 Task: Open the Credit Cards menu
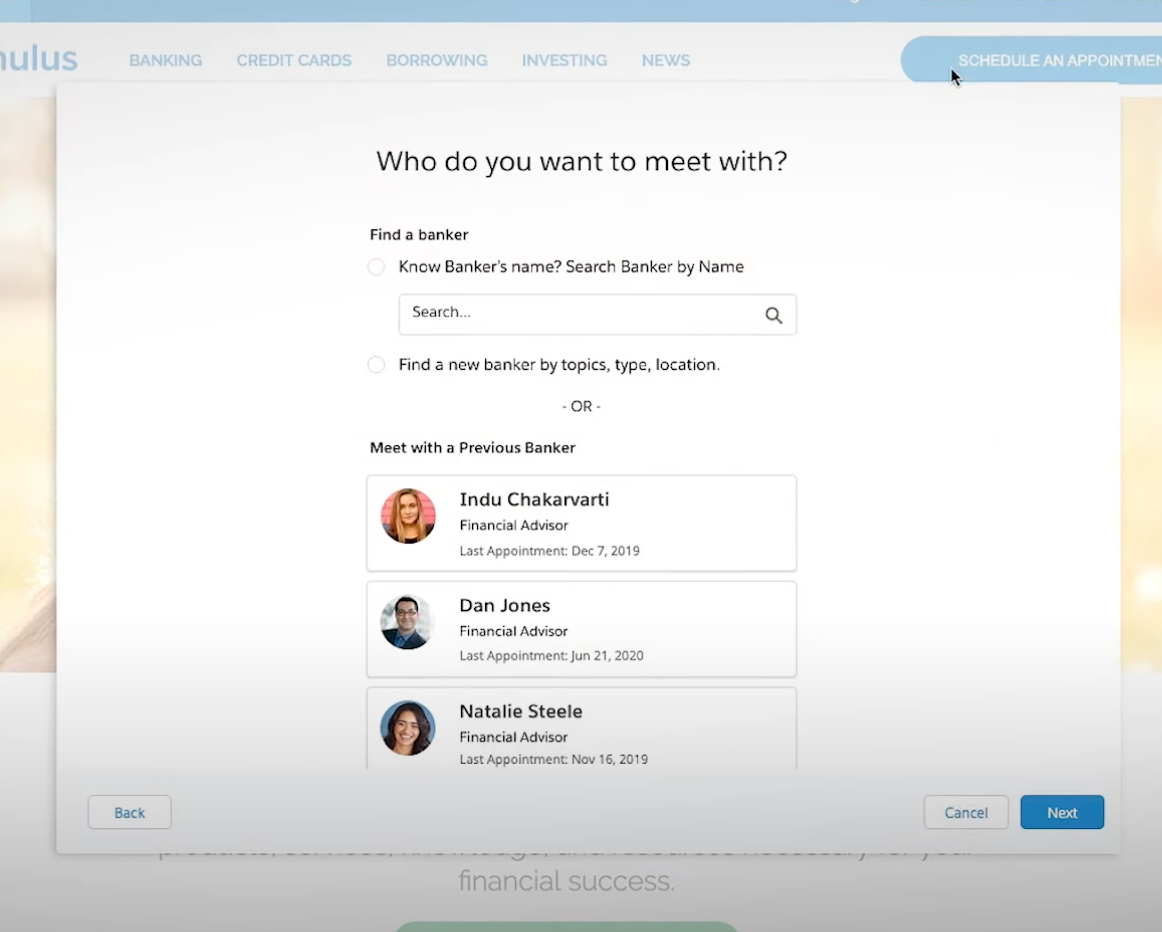[x=294, y=61]
